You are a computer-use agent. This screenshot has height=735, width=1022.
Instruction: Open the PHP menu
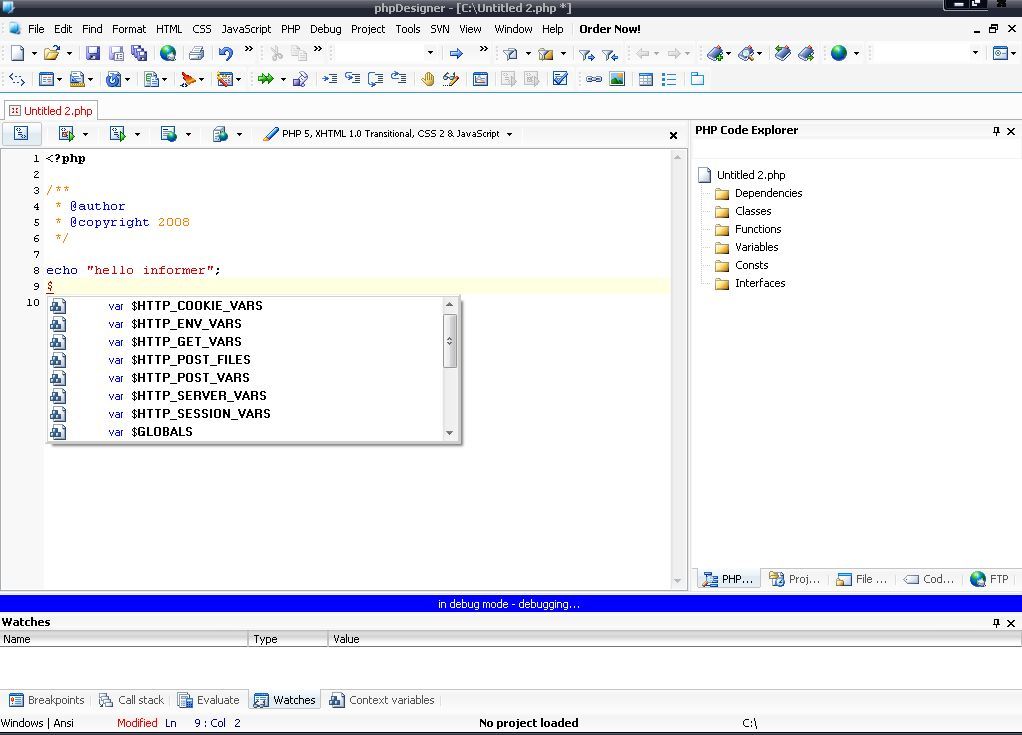click(x=291, y=29)
